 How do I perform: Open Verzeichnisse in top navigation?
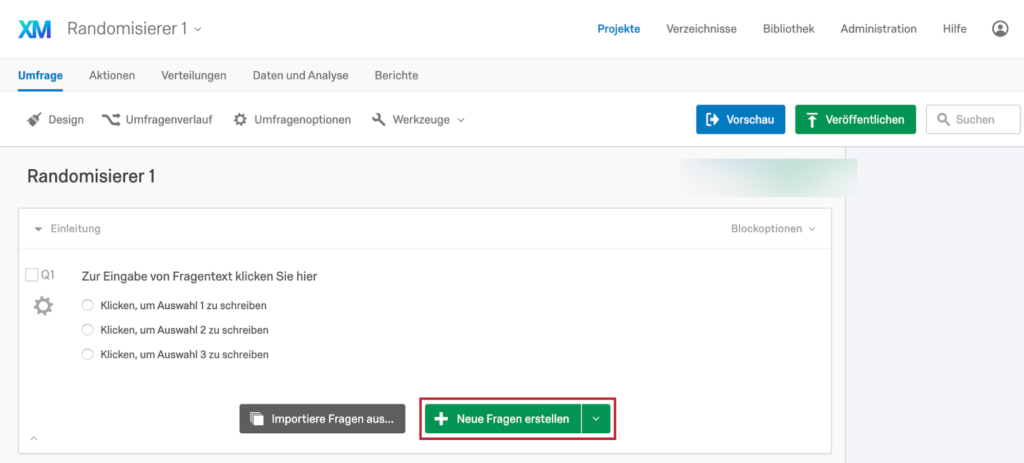tap(701, 29)
